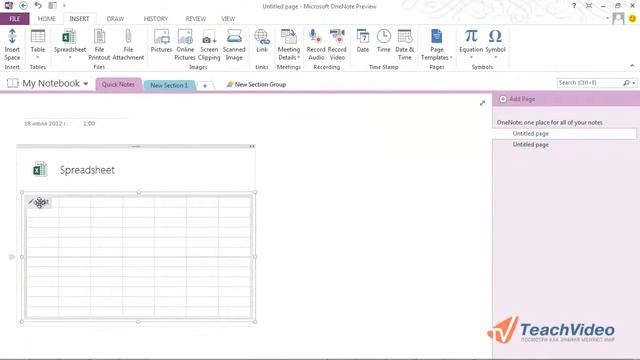Viewport: 640px width, 360px height.
Task: Open the Quick Notes section
Action: (118, 84)
